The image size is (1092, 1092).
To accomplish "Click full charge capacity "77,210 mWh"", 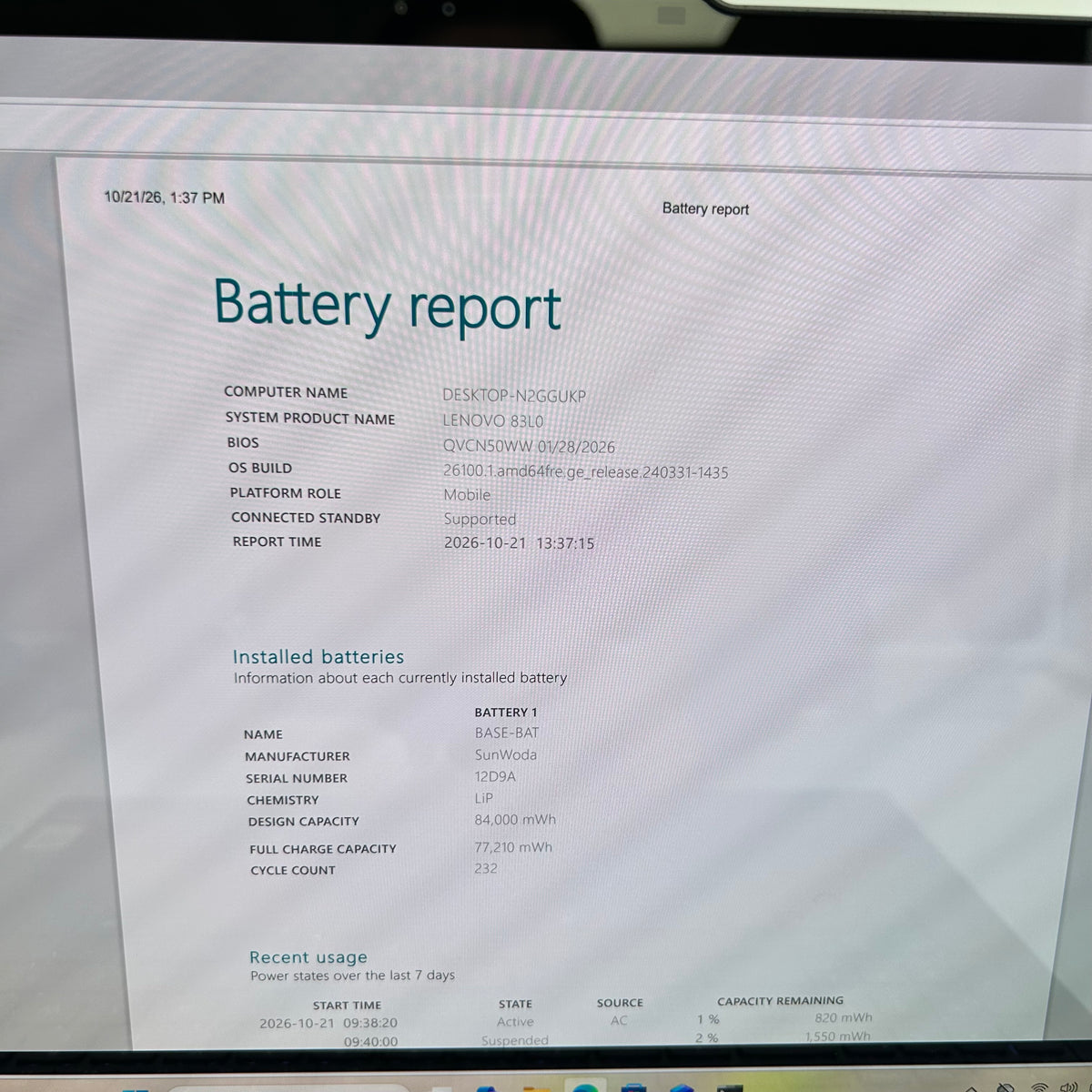I will [513, 847].
